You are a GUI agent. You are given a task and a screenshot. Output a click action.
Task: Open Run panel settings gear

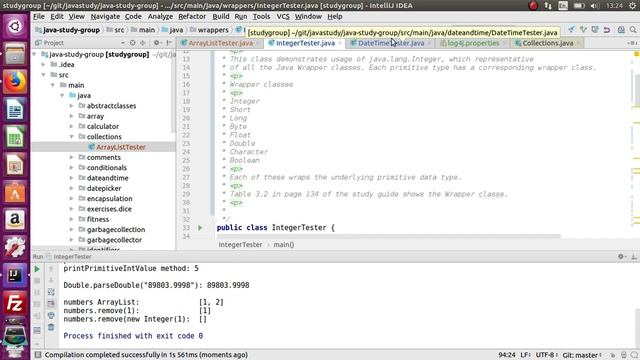(621, 256)
